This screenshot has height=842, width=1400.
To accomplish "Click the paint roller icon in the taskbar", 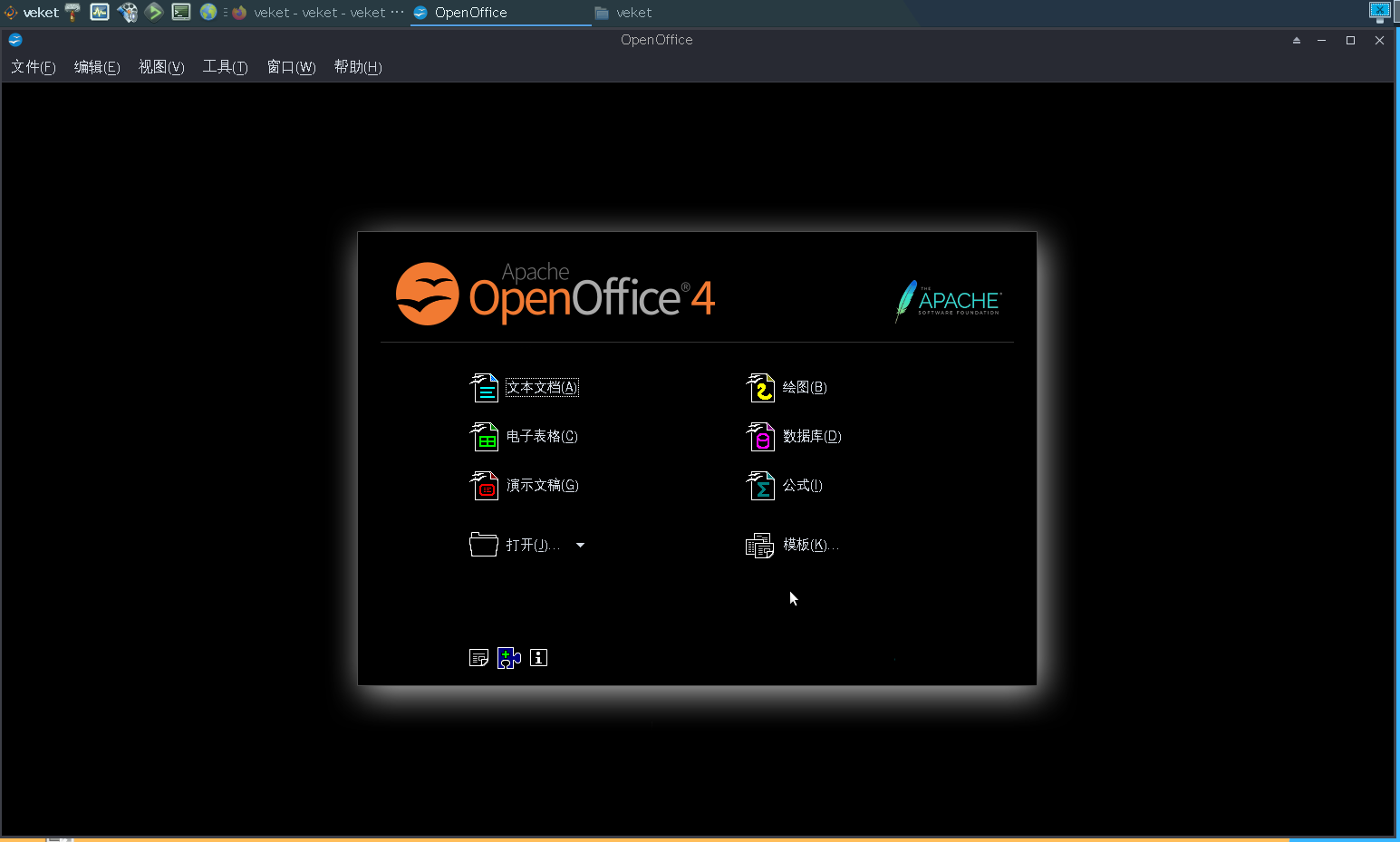I will [x=73, y=13].
